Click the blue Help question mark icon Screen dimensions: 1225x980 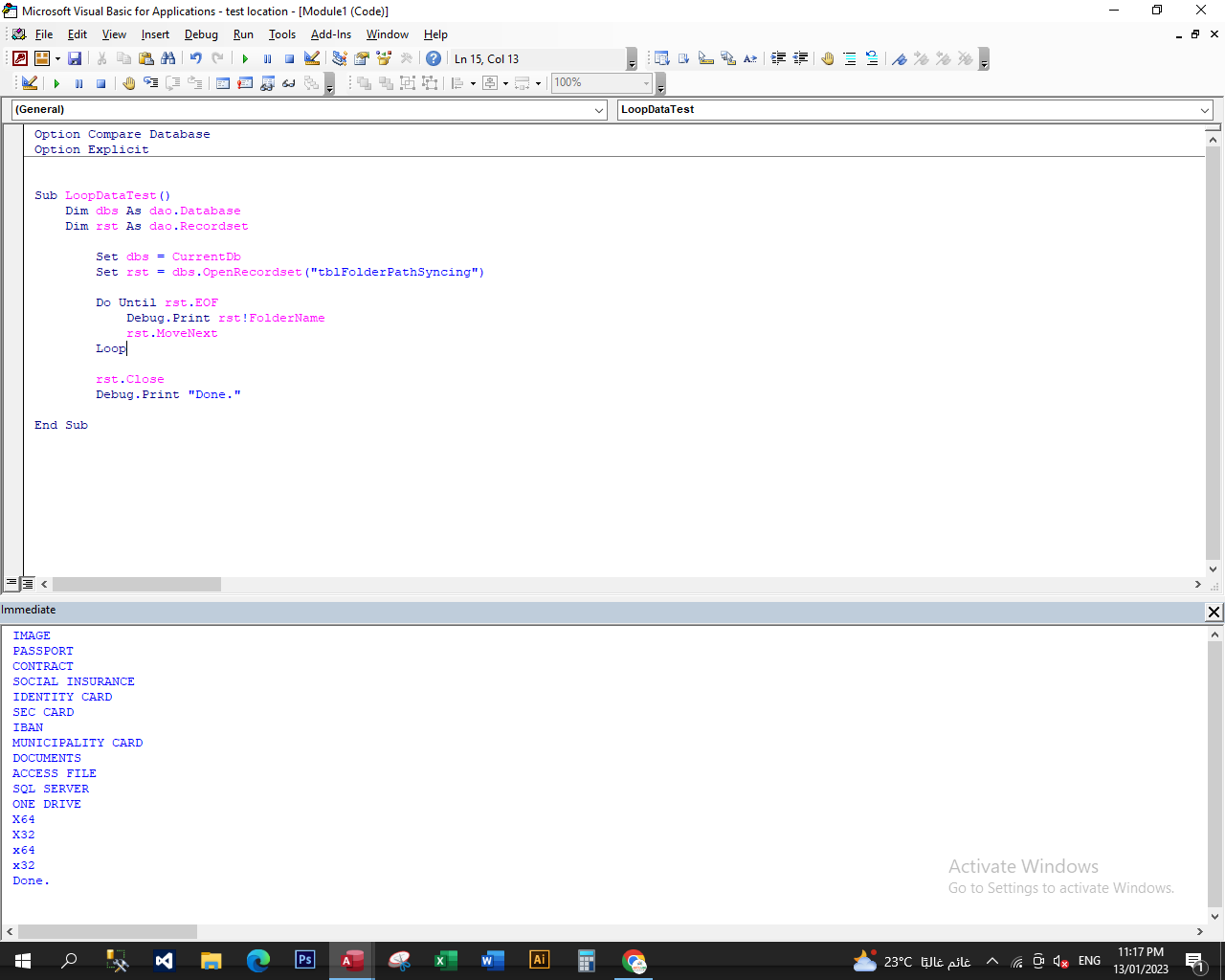click(434, 58)
